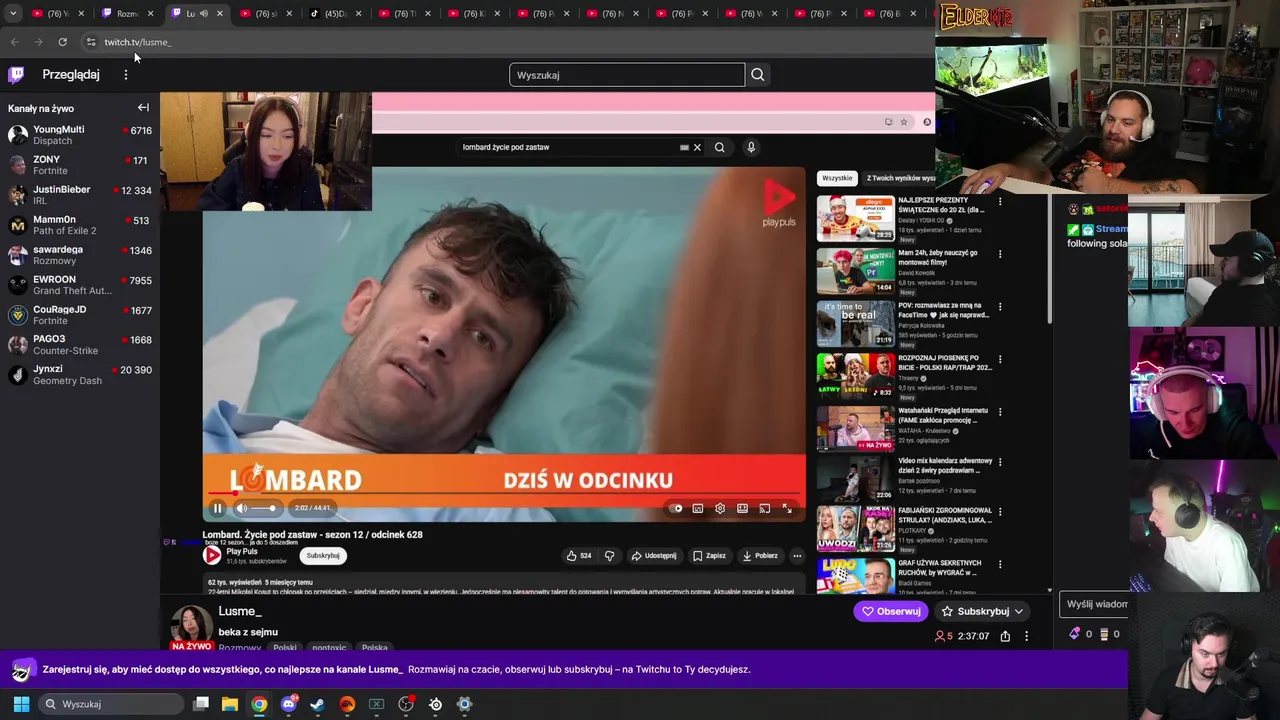Open options for NAJLEPSZE PREZENTY video
Screen dimensions: 1280x720
point(1000,201)
